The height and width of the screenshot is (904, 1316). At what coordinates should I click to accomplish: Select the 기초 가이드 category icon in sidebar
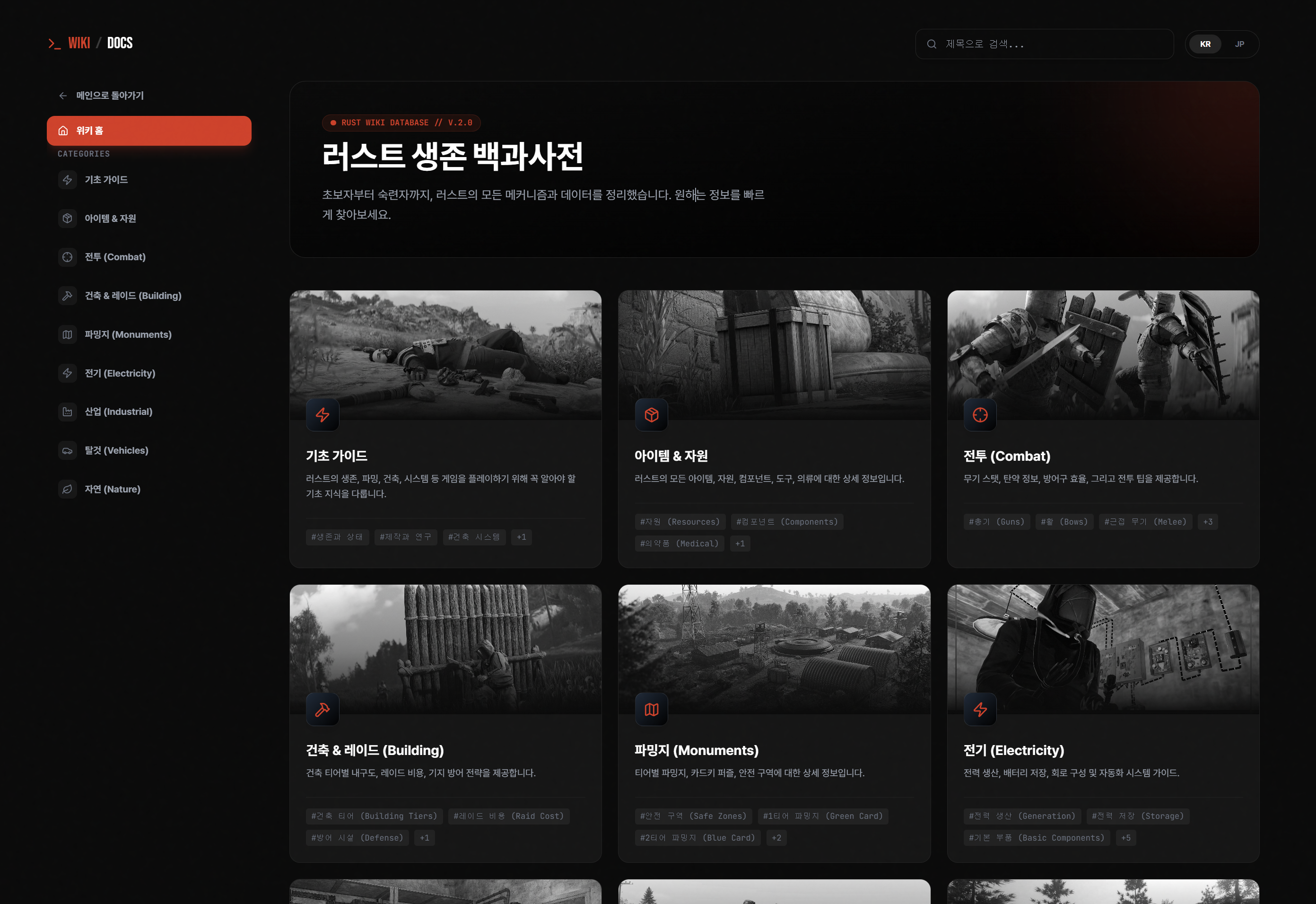coord(68,180)
